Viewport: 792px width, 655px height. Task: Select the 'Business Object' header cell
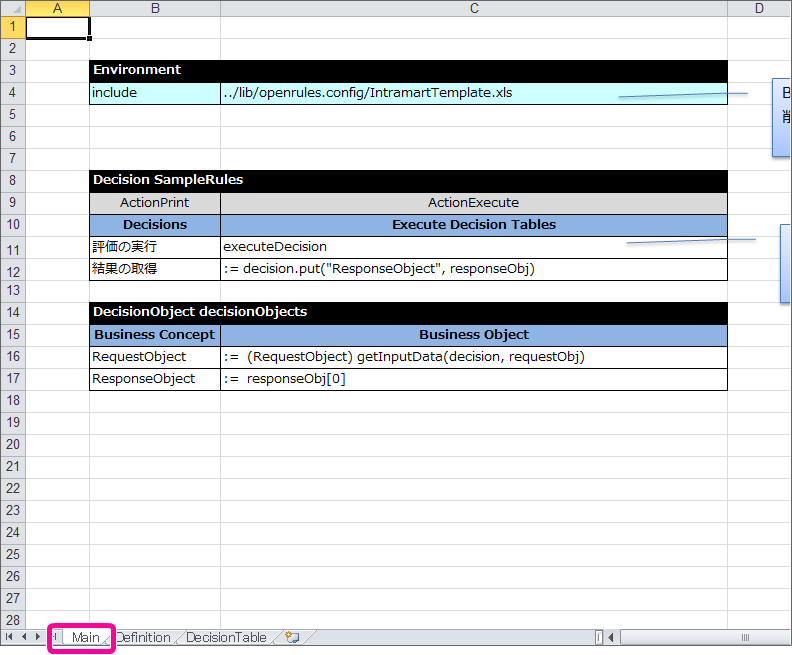point(474,335)
